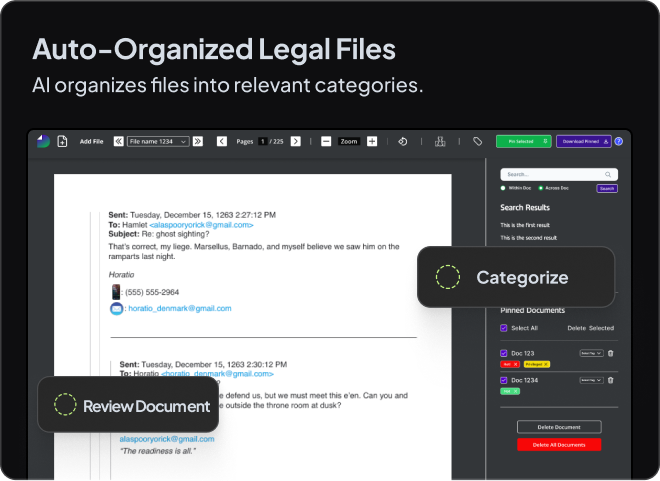The image size is (660, 481).
Task: Click the Add File document icon
Action: [62, 142]
